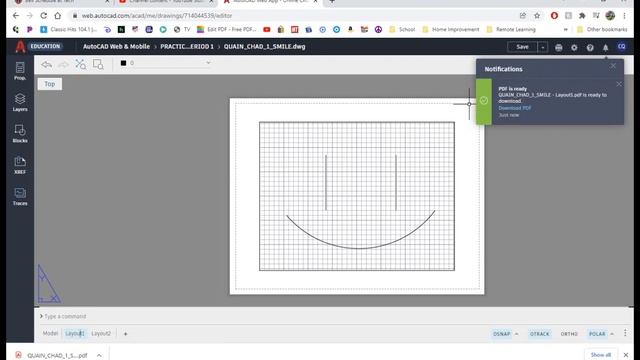Click the undo arrow in toolbar

point(47,64)
